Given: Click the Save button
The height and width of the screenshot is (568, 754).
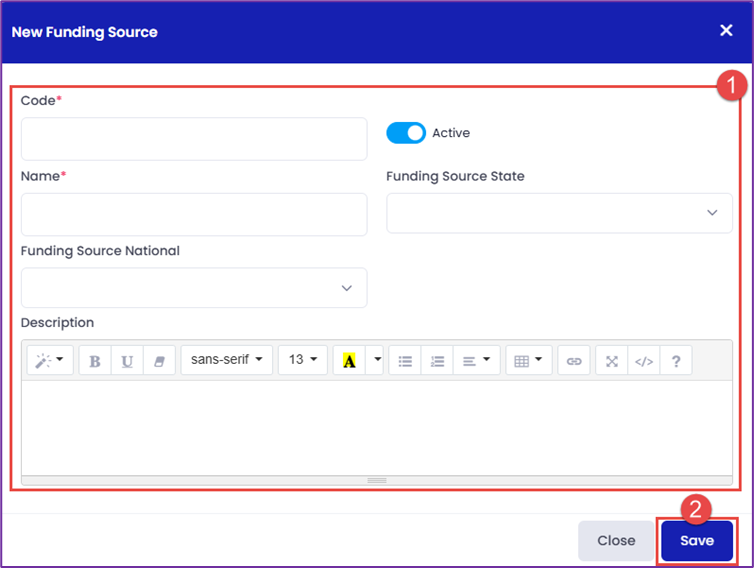Looking at the screenshot, I should [x=697, y=541].
